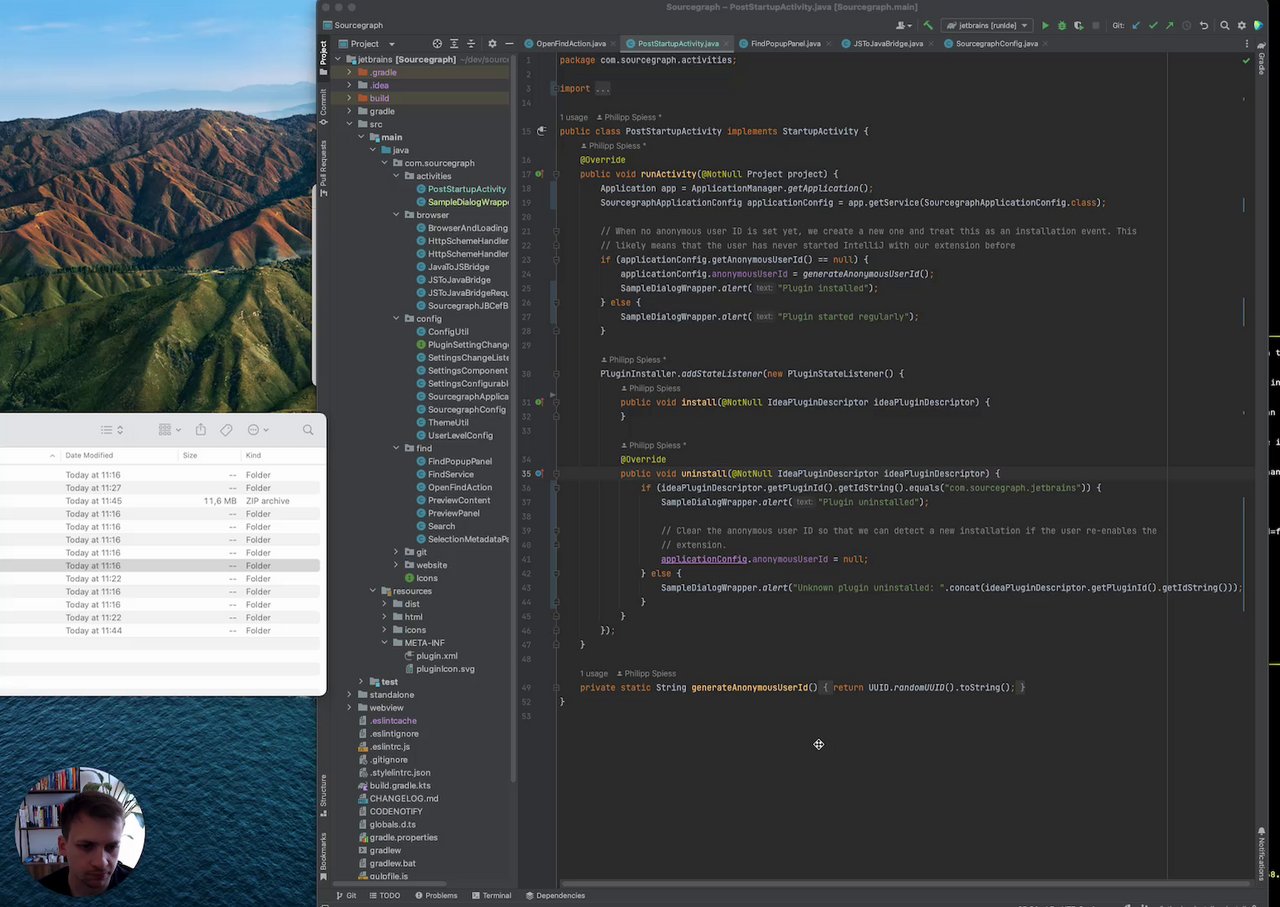Select the ZIP archive row in Finder

[x=160, y=501]
